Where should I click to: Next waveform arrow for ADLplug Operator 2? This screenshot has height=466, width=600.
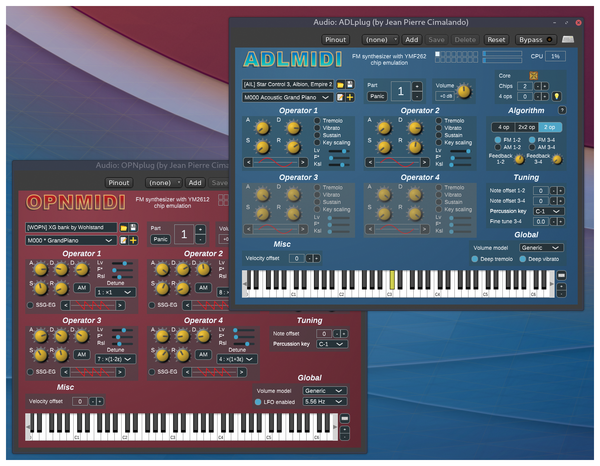click(424, 162)
